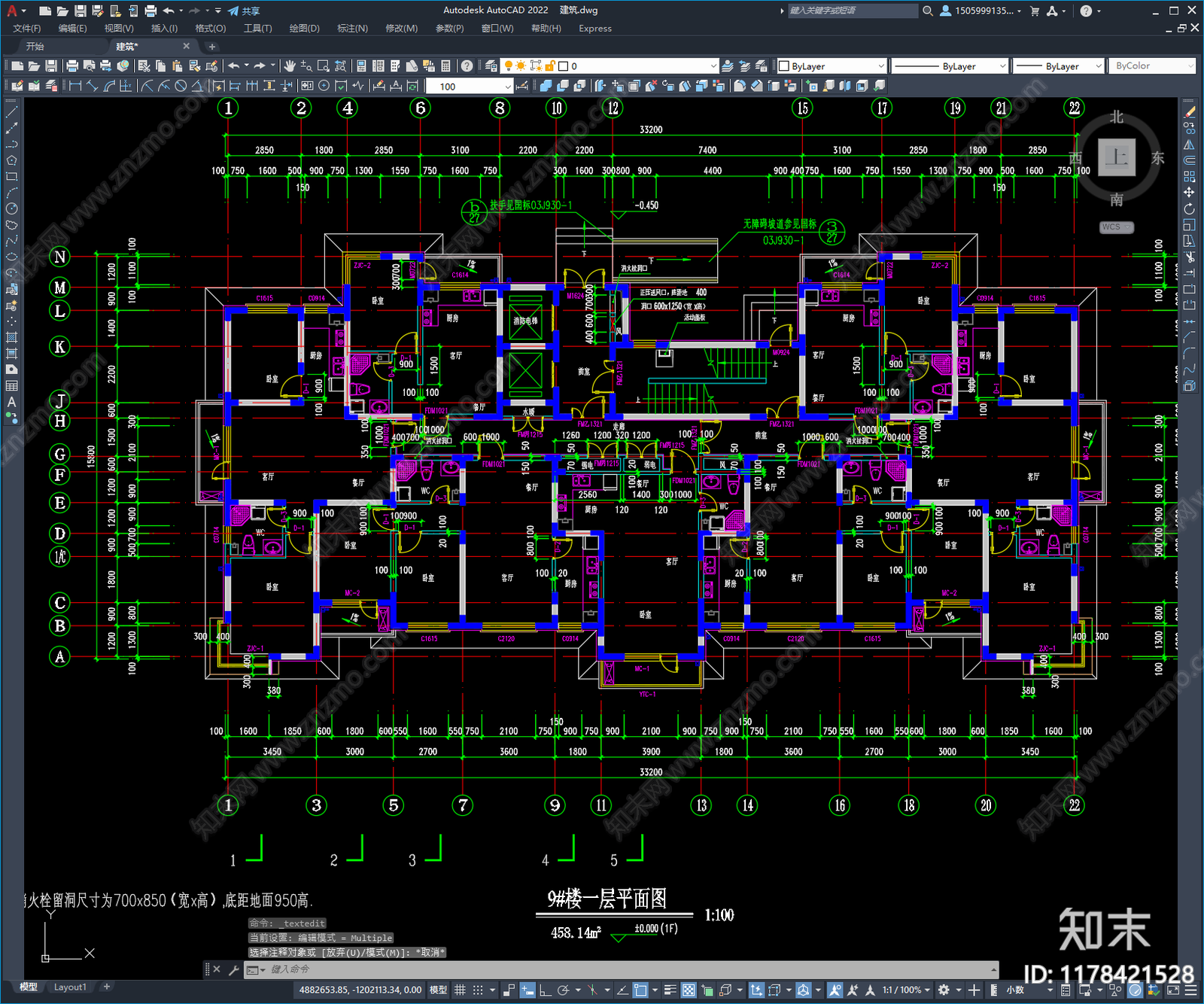The image size is (1204, 1004).
Task: Click the Undo arrow in the standard toolbar
Action: tap(233, 66)
